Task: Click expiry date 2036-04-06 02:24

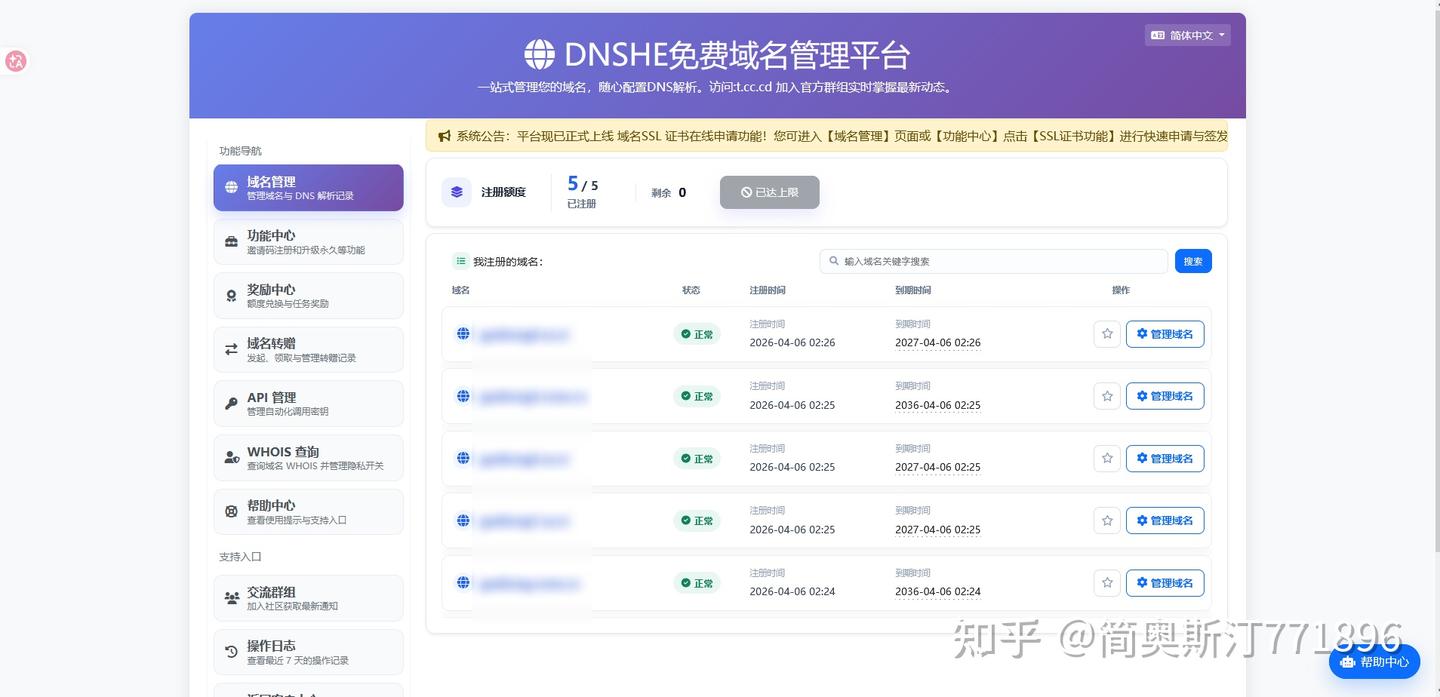Action: click(938, 592)
